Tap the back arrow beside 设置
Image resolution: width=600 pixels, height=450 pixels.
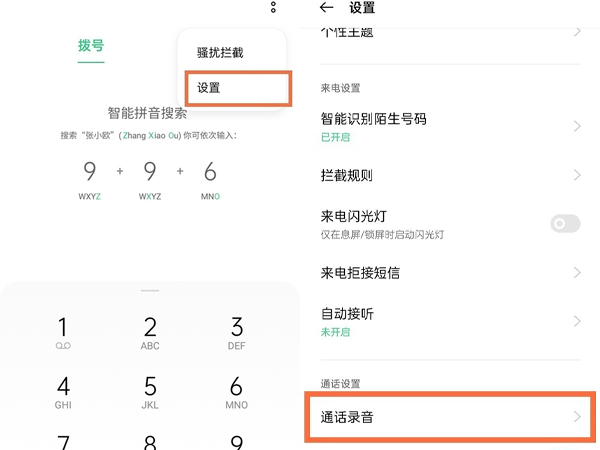click(326, 7)
